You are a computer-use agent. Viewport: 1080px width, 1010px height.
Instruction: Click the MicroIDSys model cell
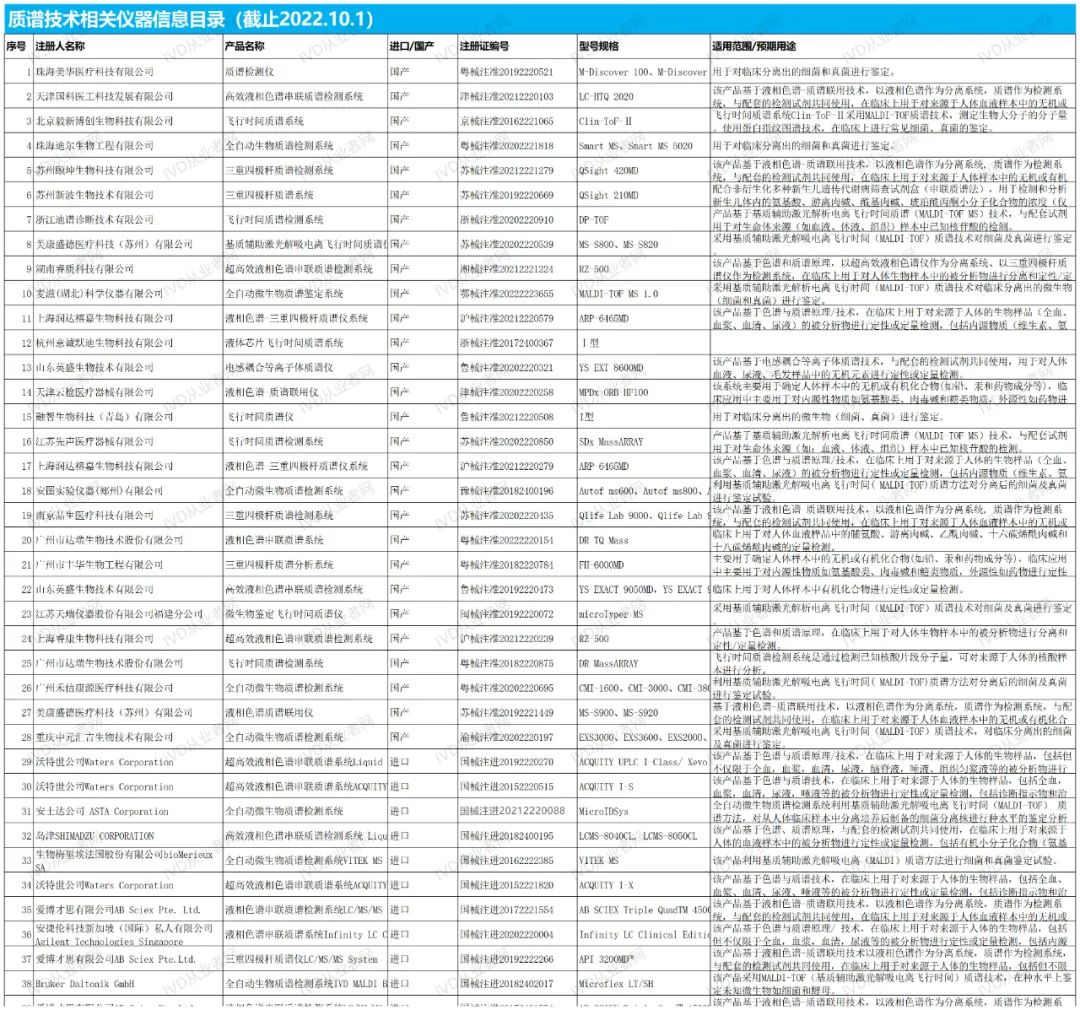click(x=604, y=811)
